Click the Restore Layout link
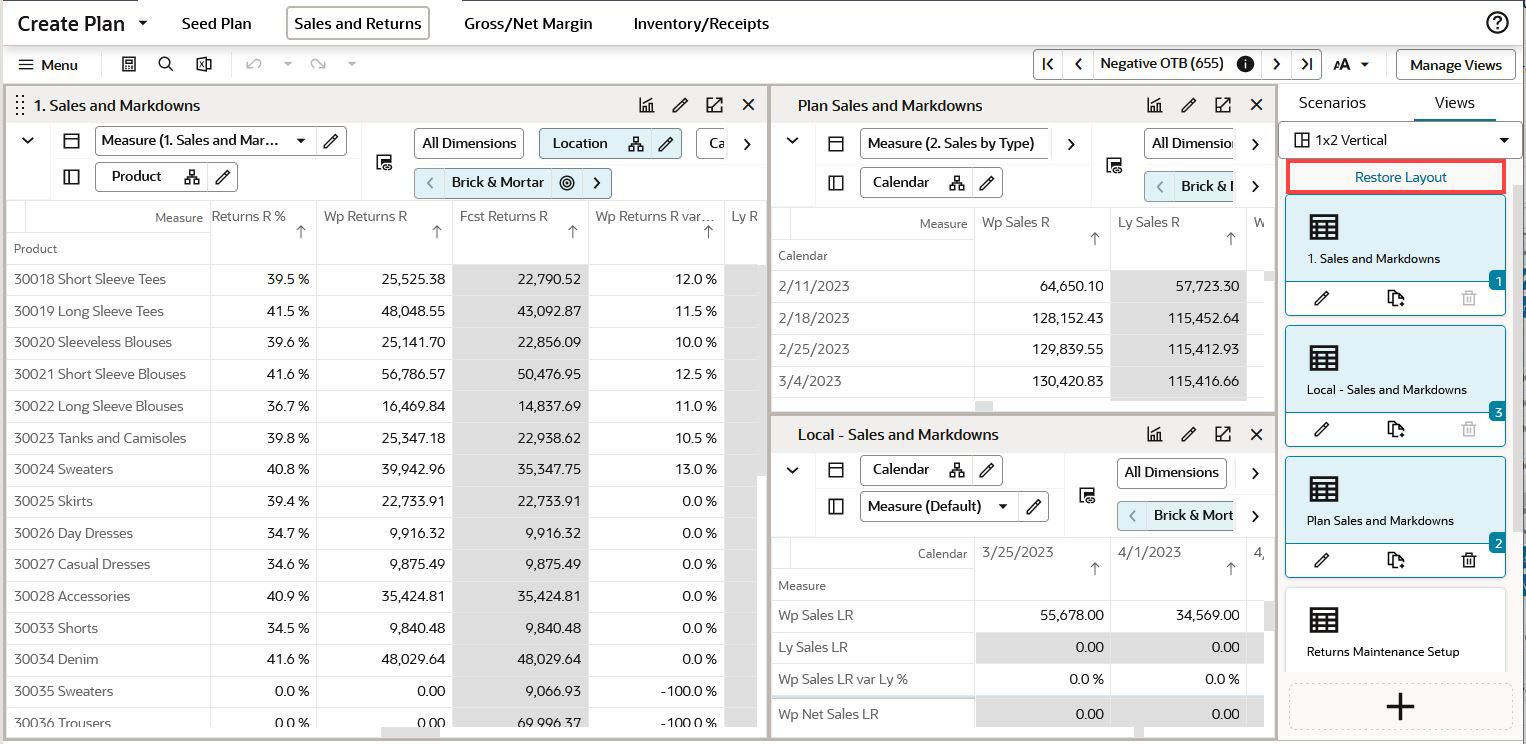The height and width of the screenshot is (744, 1526). coord(1400,177)
